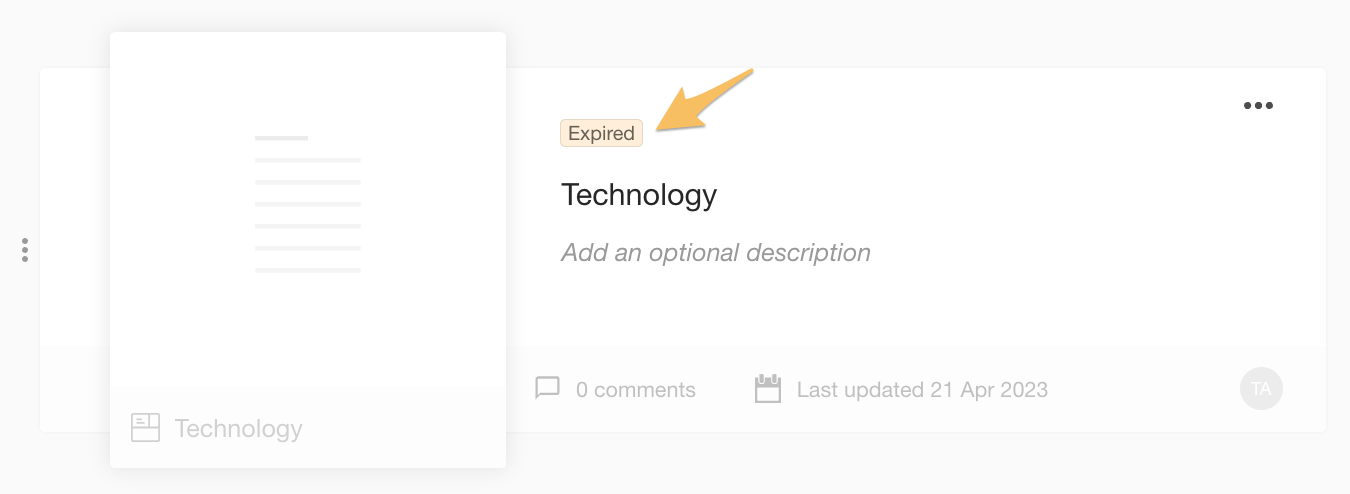Open the 0 comments link
Image resolution: width=1350 pixels, height=494 pixels.
coord(635,390)
